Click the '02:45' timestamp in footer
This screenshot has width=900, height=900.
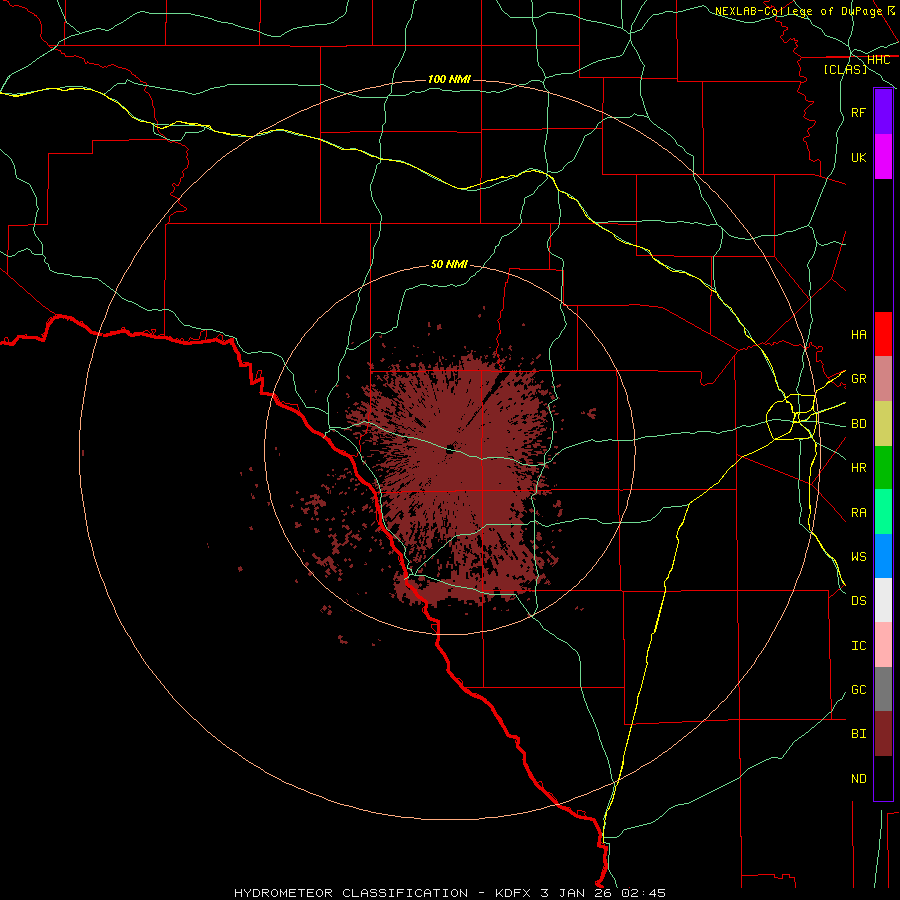tap(642, 893)
